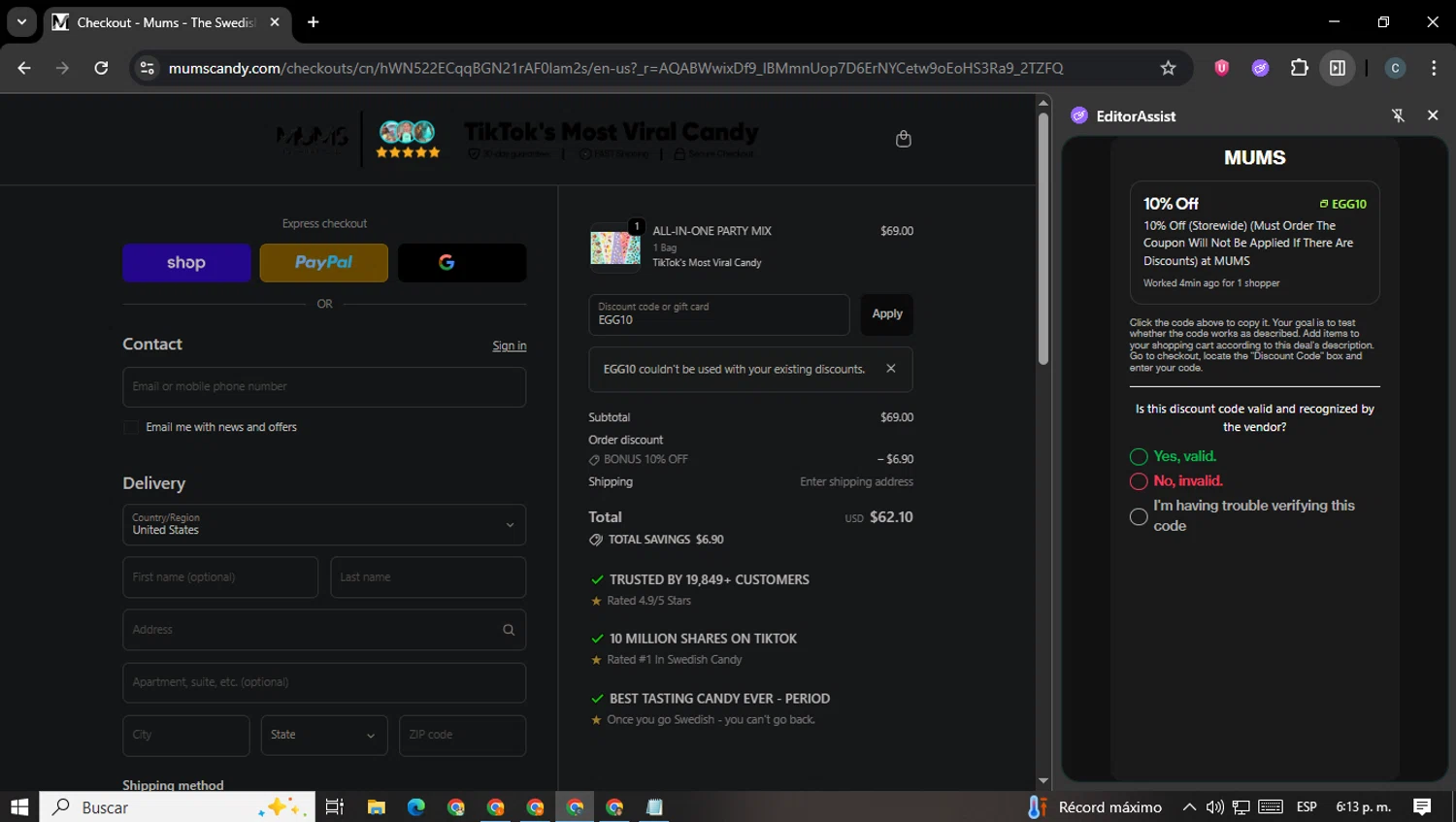Open File Explorer from the taskbar
The height and width of the screenshot is (822, 1456).
[x=377, y=806]
